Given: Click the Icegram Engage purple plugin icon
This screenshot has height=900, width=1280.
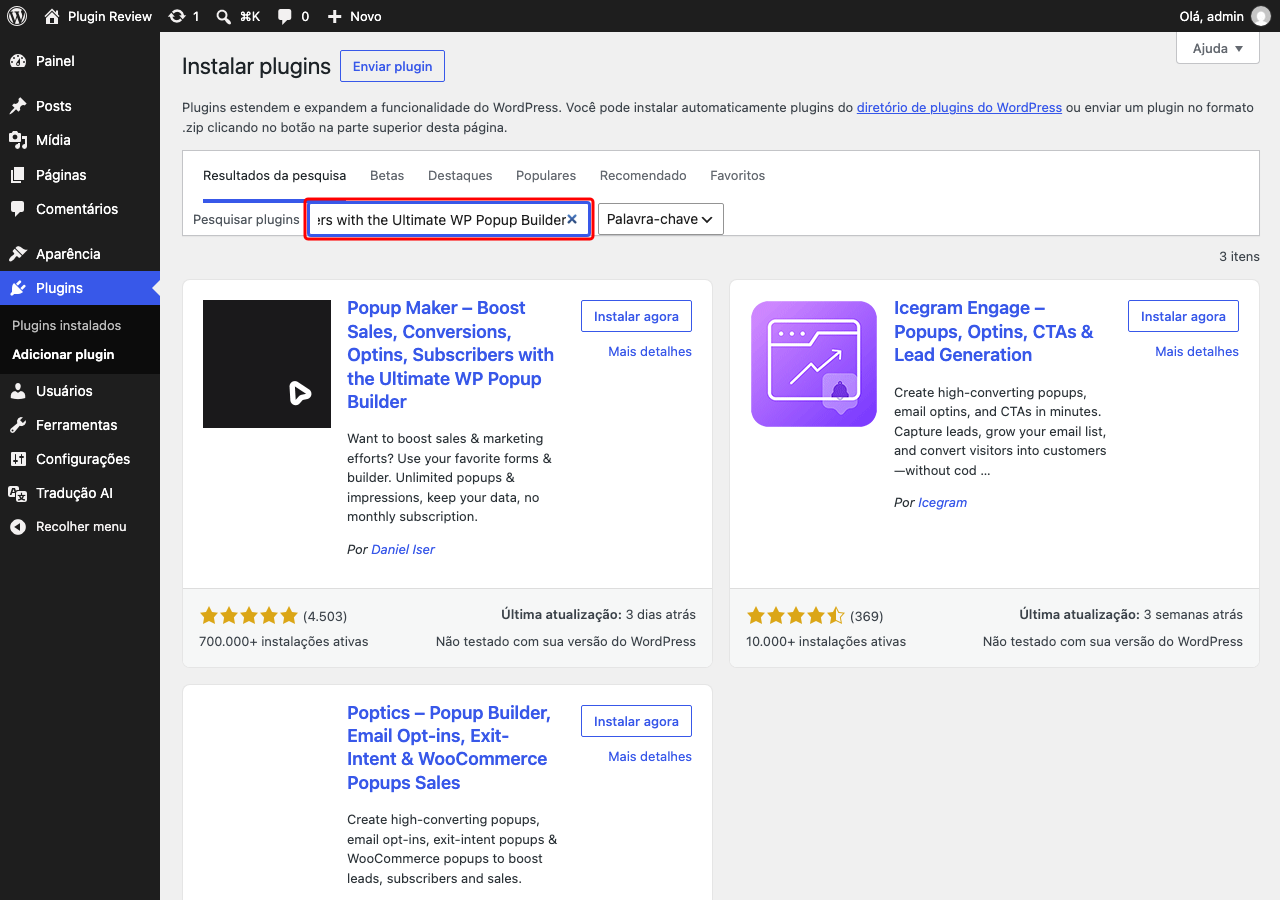Looking at the screenshot, I should pyautogui.click(x=814, y=364).
